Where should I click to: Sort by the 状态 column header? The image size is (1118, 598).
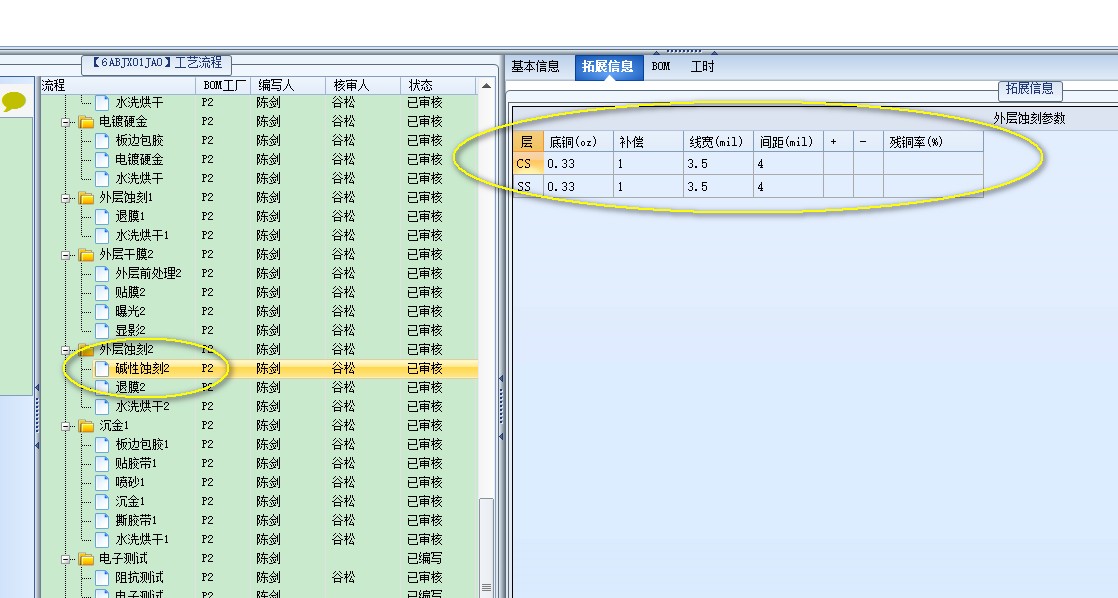[x=439, y=86]
